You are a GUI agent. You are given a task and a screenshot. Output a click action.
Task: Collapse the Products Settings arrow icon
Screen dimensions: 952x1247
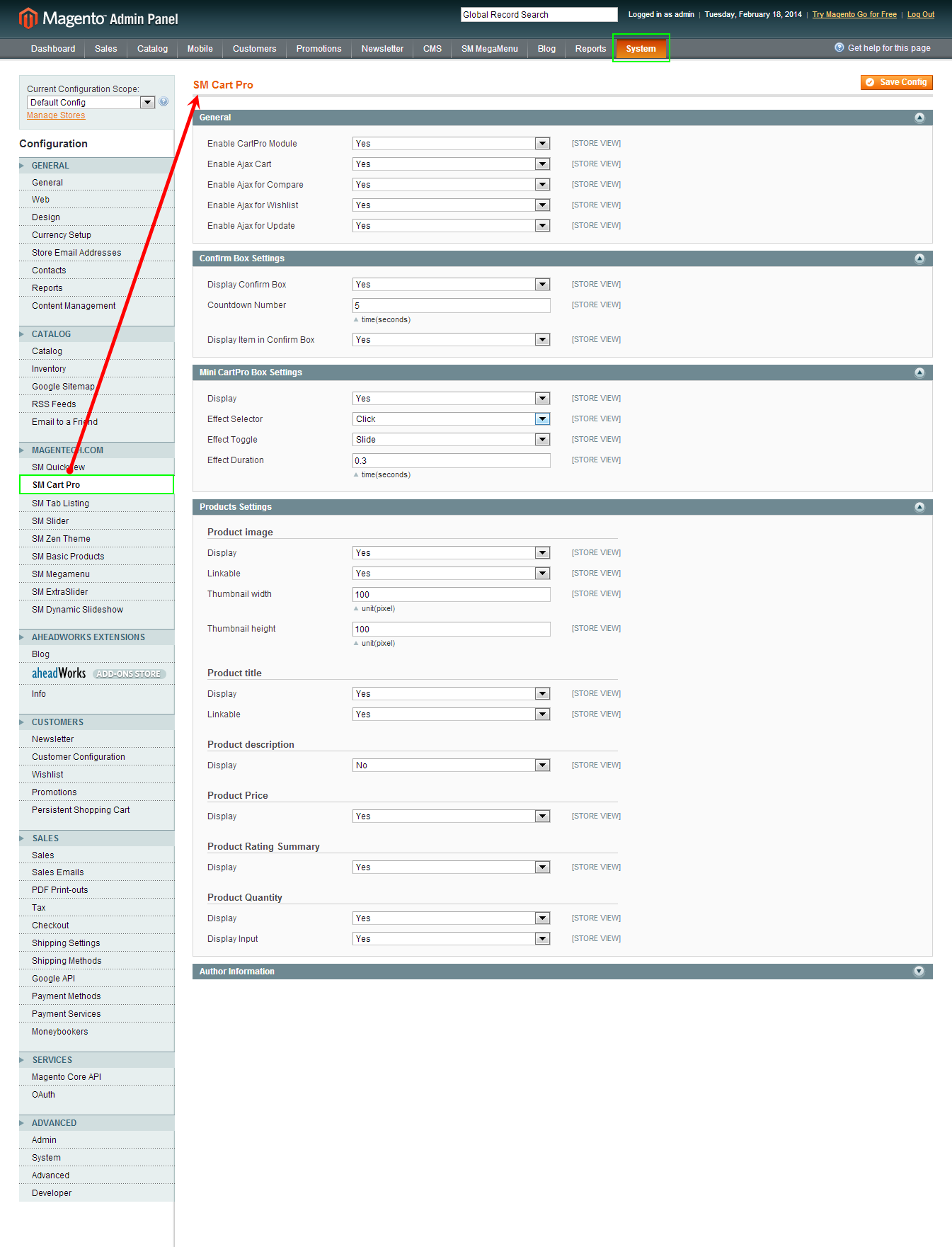pyautogui.click(x=919, y=507)
